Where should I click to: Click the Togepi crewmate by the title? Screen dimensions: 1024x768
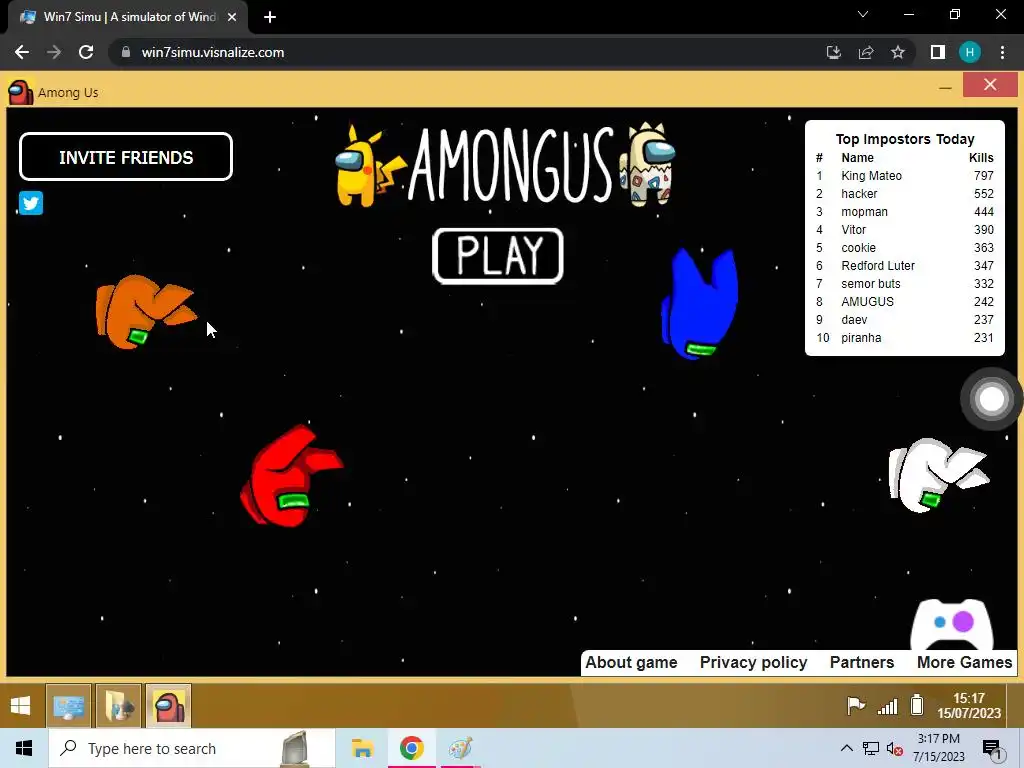[x=647, y=164]
